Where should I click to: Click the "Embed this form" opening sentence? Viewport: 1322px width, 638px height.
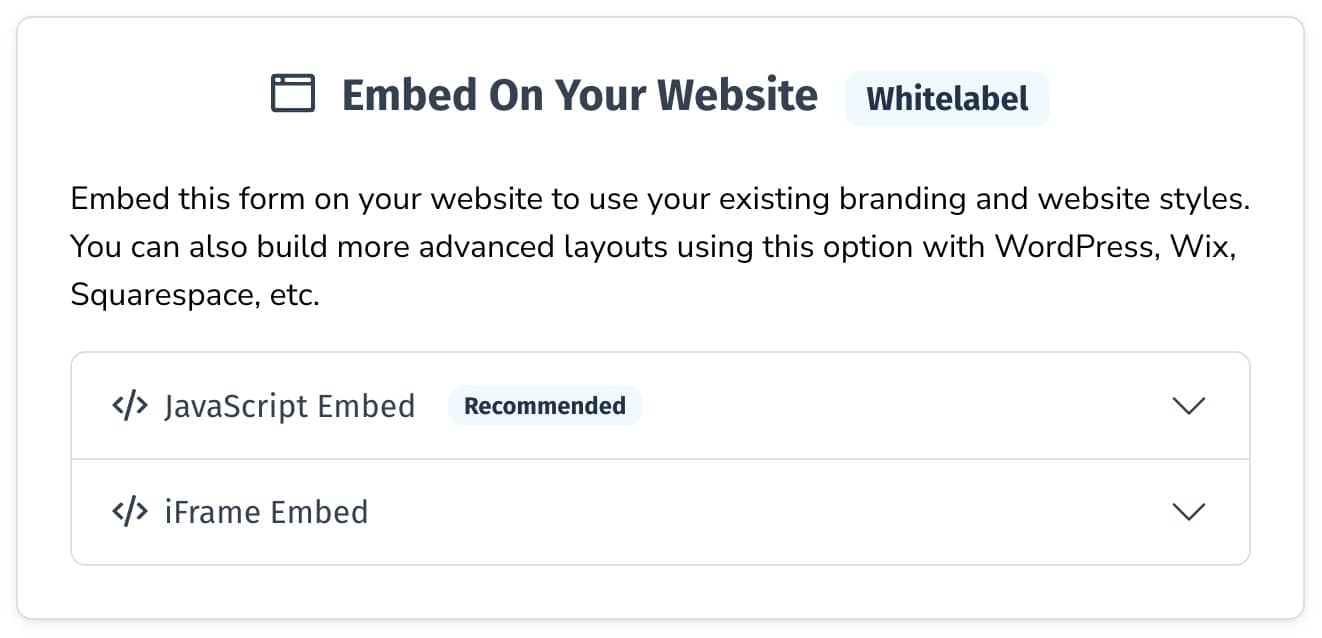[x=180, y=199]
